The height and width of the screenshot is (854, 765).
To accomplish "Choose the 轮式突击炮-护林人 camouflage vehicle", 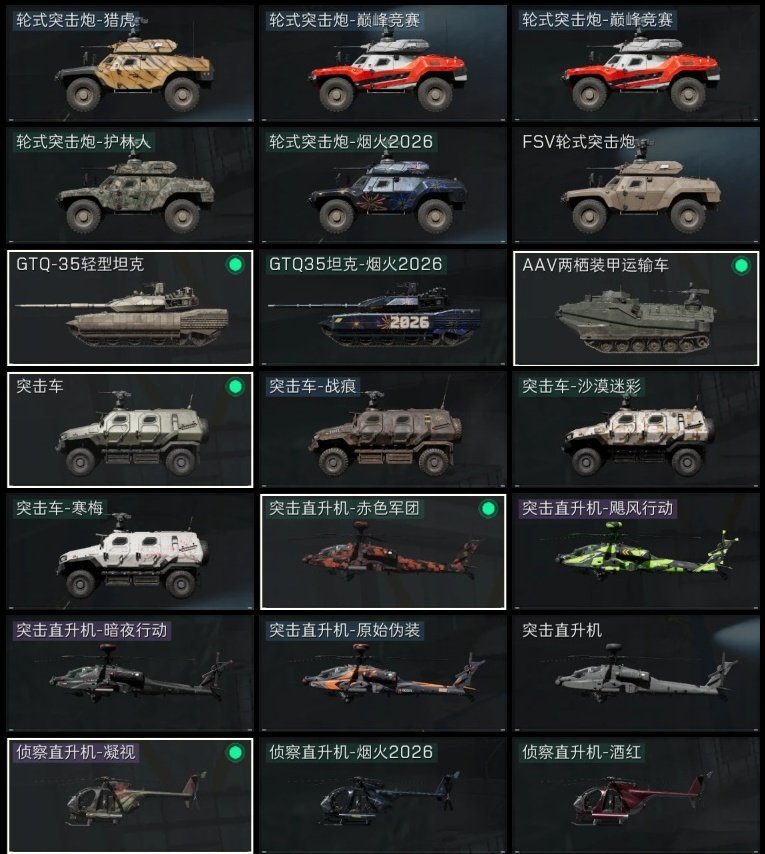I will click(x=130, y=185).
